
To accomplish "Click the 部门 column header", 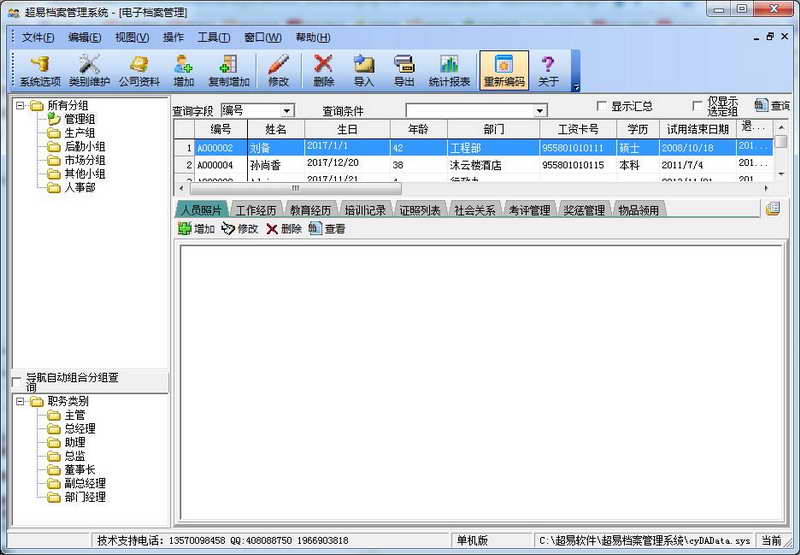I will coord(493,129).
